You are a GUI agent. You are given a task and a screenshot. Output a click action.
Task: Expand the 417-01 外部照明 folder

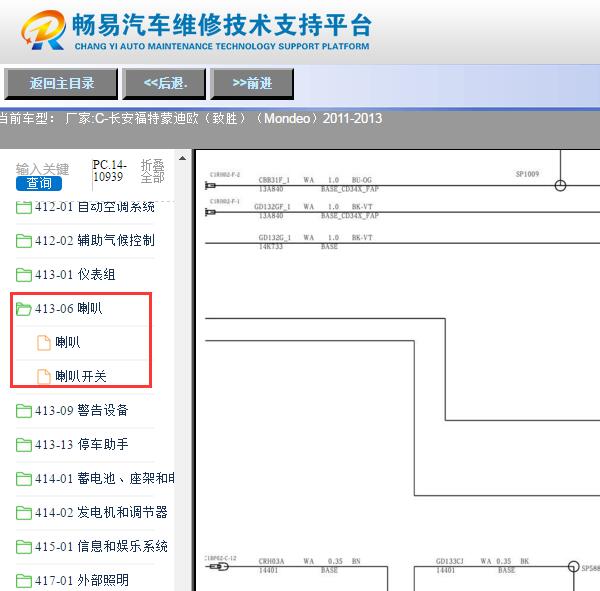[82, 581]
